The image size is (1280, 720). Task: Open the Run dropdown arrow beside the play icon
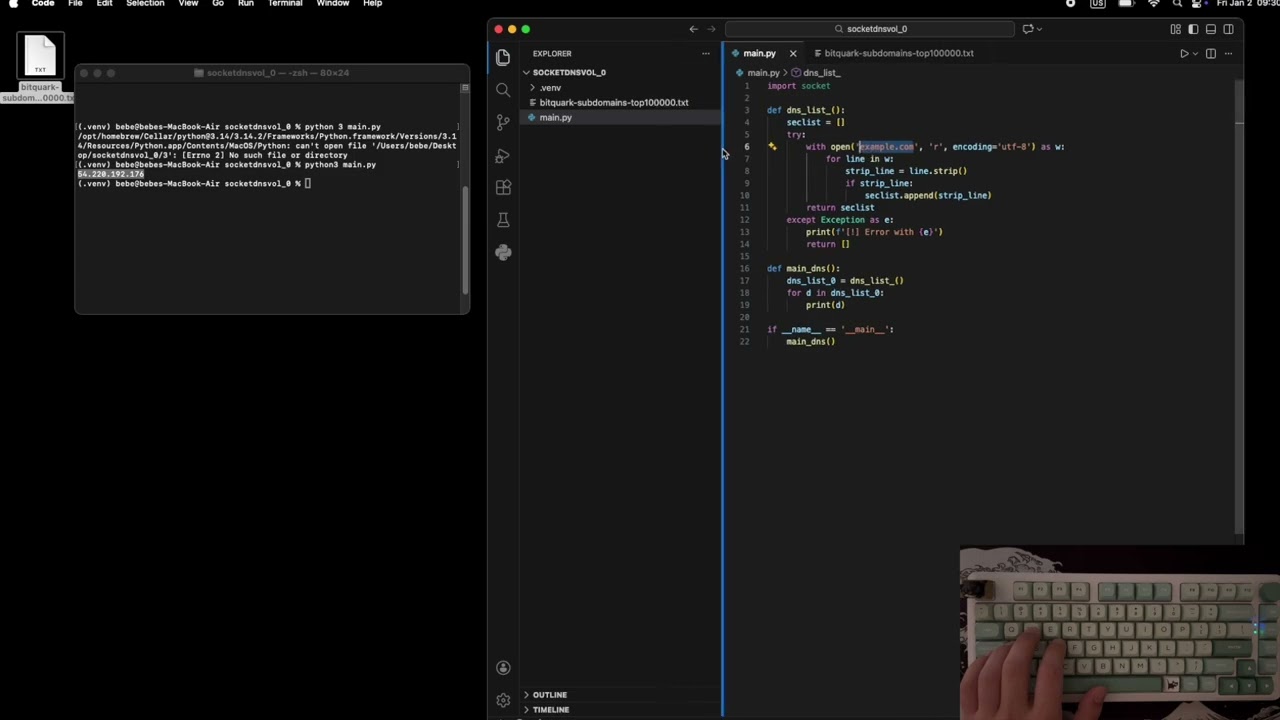[1195, 53]
